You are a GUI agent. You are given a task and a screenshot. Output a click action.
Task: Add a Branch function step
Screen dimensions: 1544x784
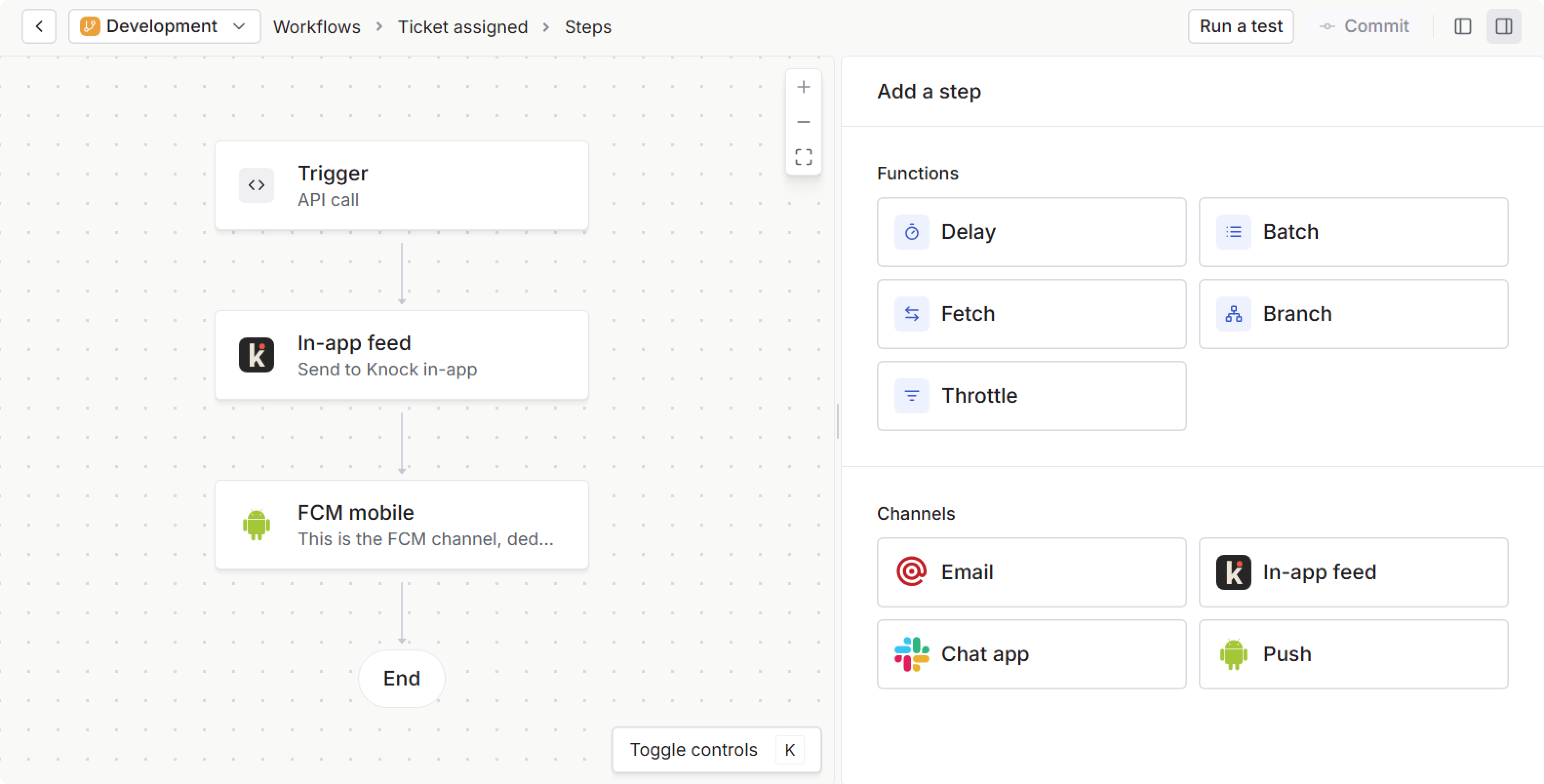[1353, 314]
